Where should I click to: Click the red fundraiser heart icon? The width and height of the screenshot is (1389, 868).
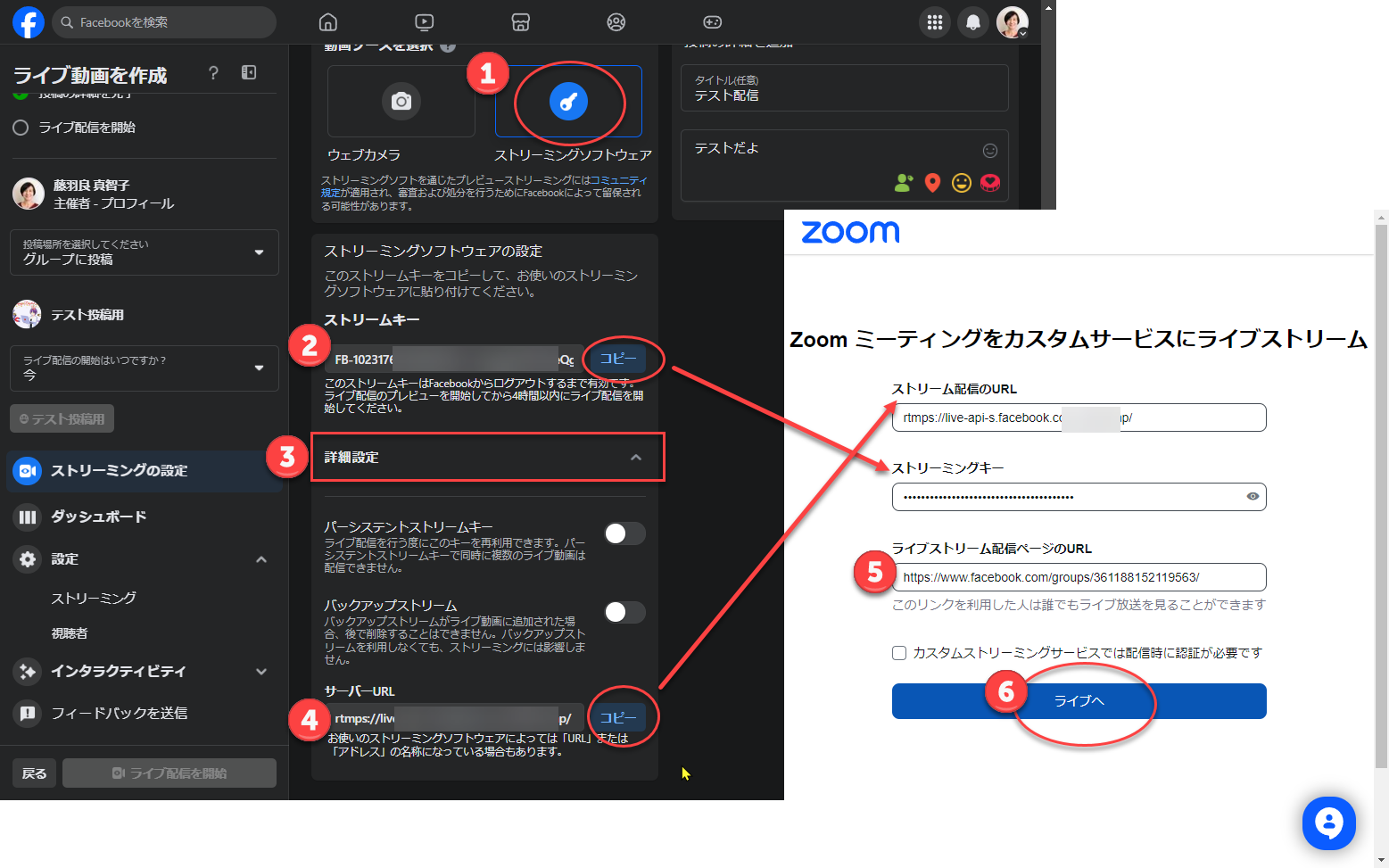point(990,183)
